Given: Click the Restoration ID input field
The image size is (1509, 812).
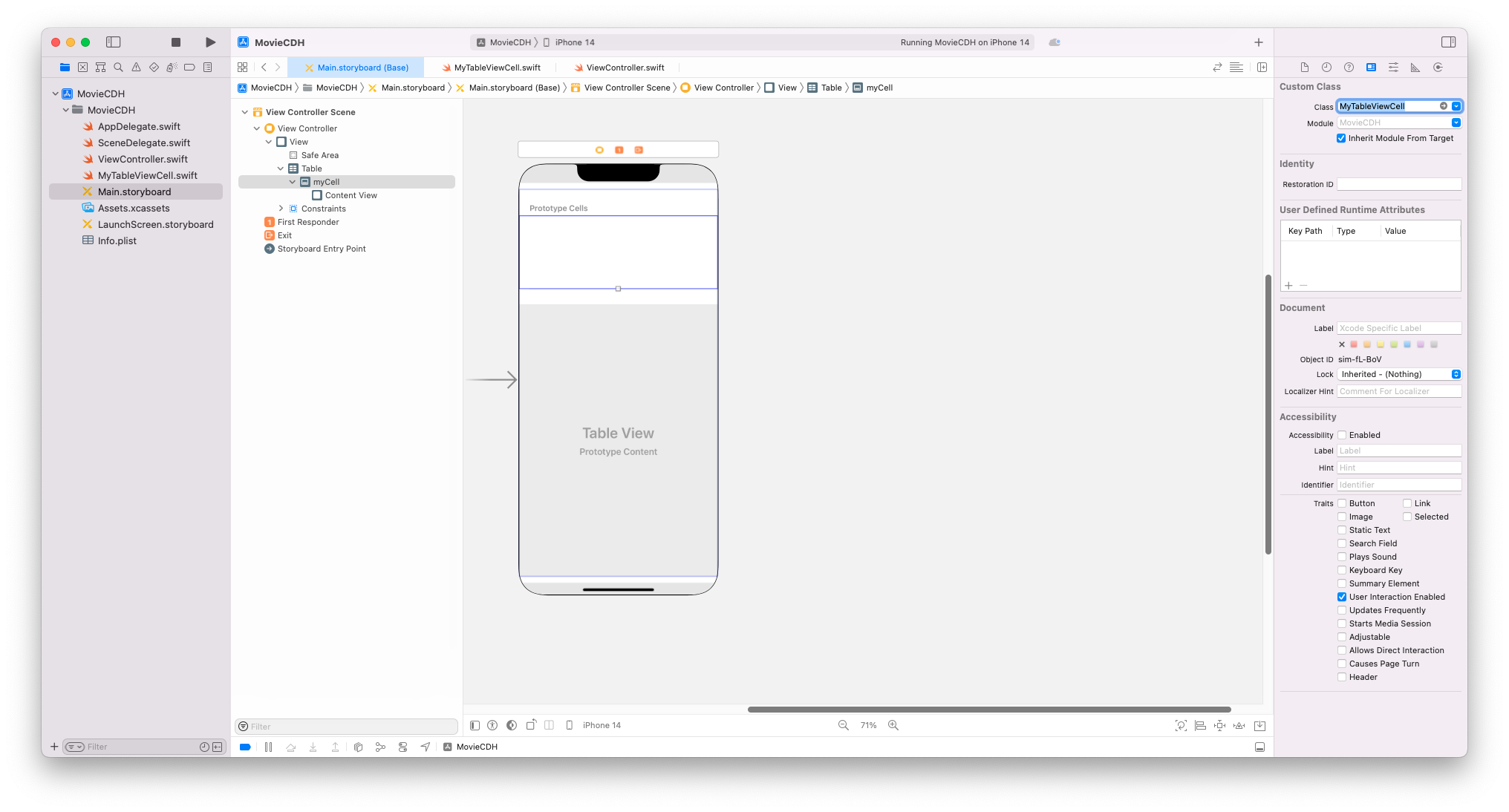Looking at the screenshot, I should coord(1399,184).
